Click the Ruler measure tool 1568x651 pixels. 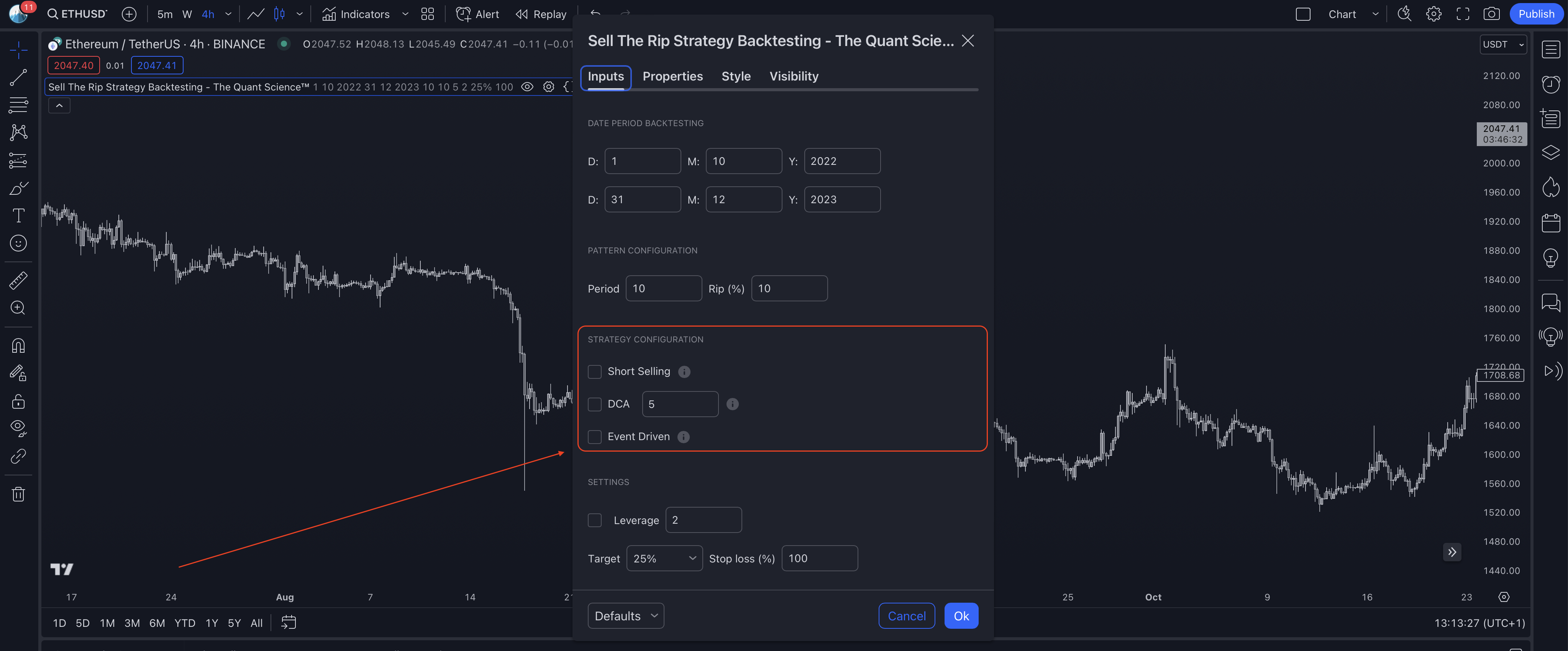tap(18, 280)
